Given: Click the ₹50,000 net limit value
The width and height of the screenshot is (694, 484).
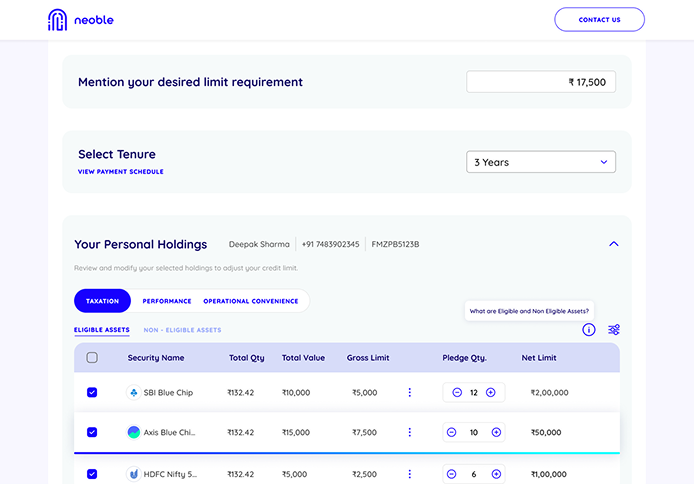Looking at the screenshot, I should point(546,432).
